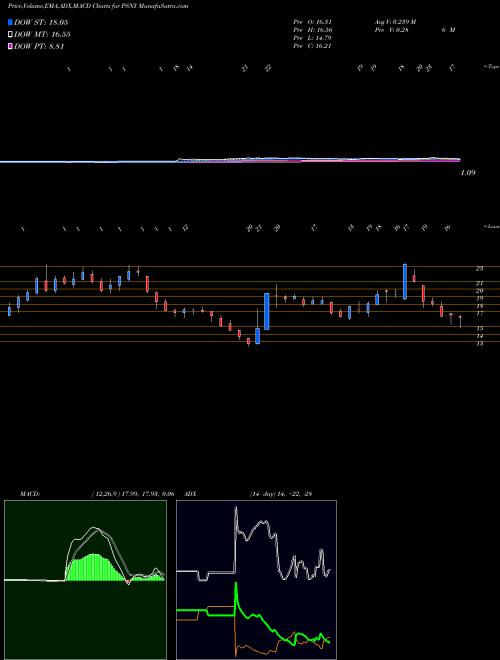The width and height of the screenshot is (500, 660).
Task: Click the price axis label 19
Action: (x=479, y=298)
